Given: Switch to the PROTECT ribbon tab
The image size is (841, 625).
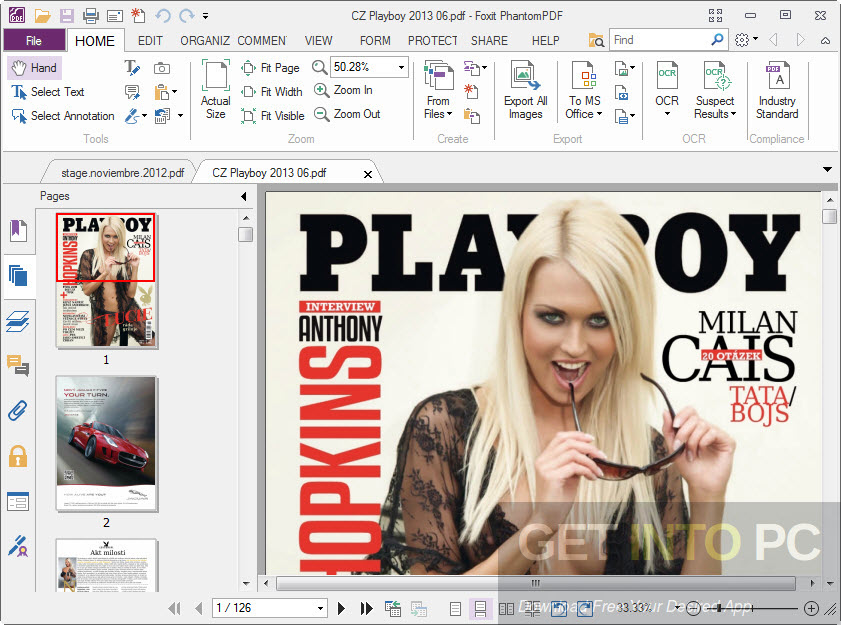Looking at the screenshot, I should 432,41.
